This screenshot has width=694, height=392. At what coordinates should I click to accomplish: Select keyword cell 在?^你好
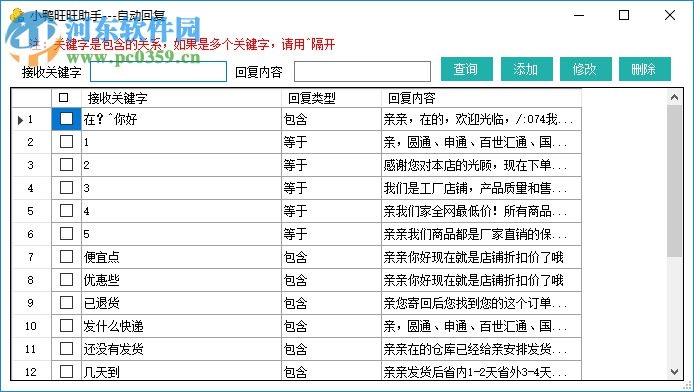pos(181,119)
